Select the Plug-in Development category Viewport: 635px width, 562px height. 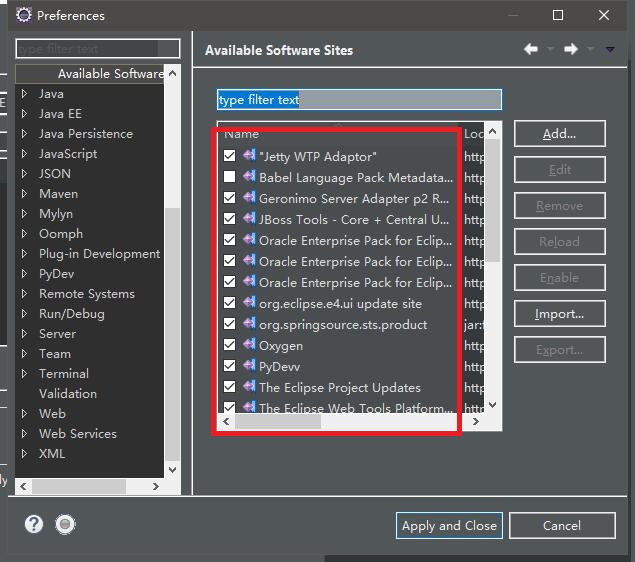click(x=100, y=254)
